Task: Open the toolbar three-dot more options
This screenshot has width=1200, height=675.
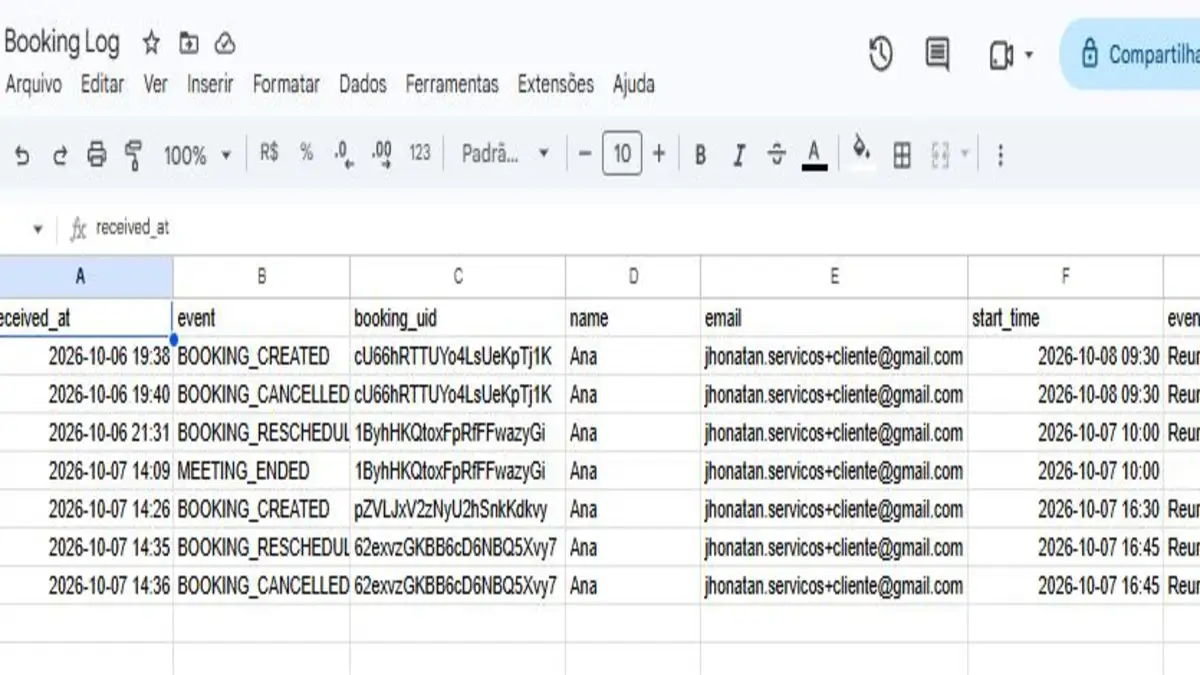Action: [999, 155]
